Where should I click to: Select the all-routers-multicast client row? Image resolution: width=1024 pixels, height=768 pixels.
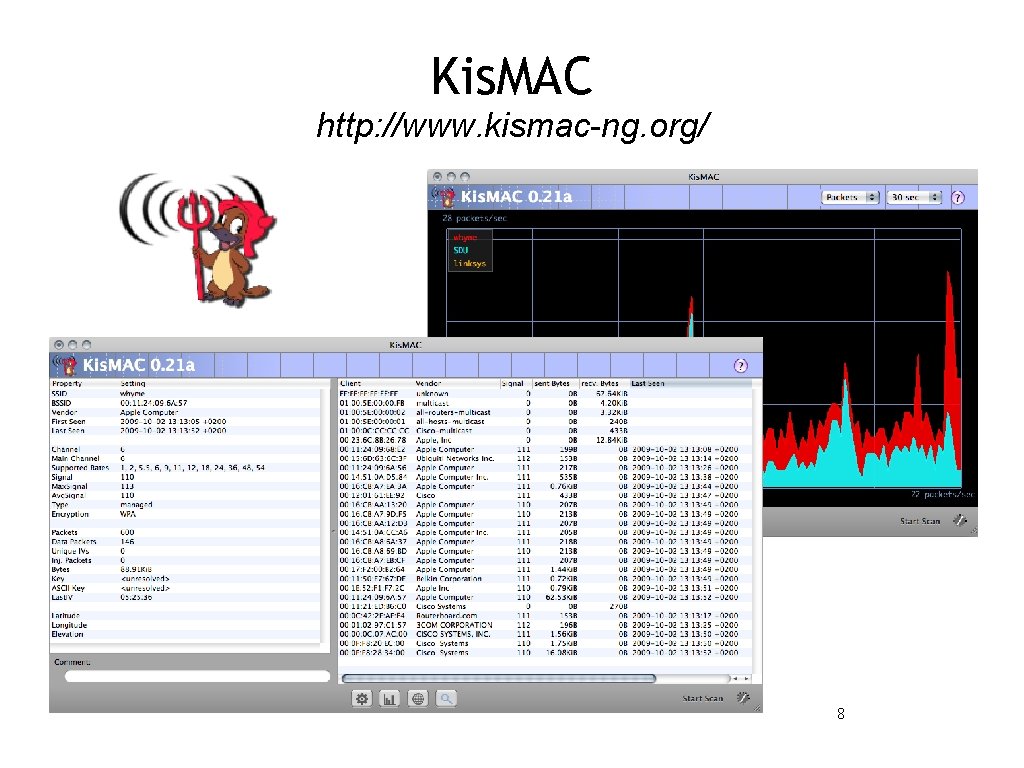click(x=545, y=413)
